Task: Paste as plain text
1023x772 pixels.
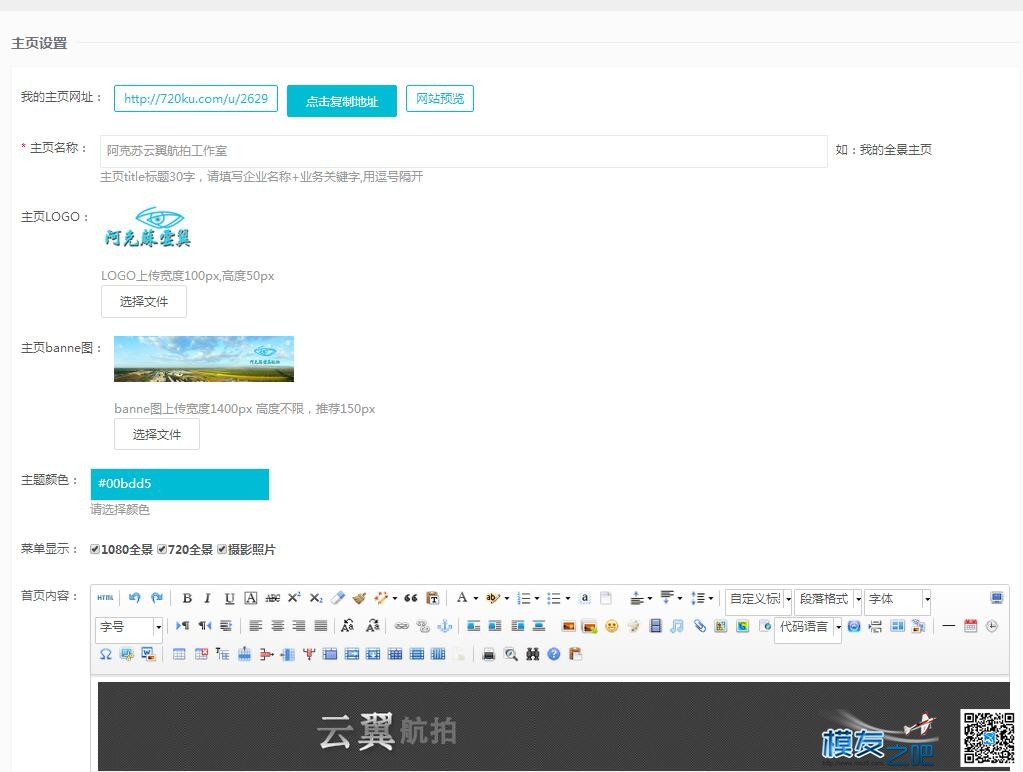Action: click(x=432, y=598)
